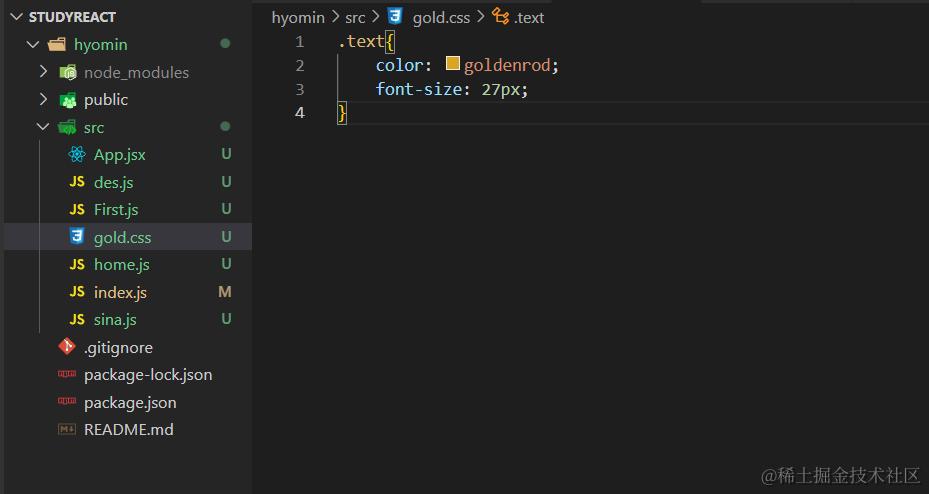
Task: Select the node_modules folder name
Action: (136, 73)
